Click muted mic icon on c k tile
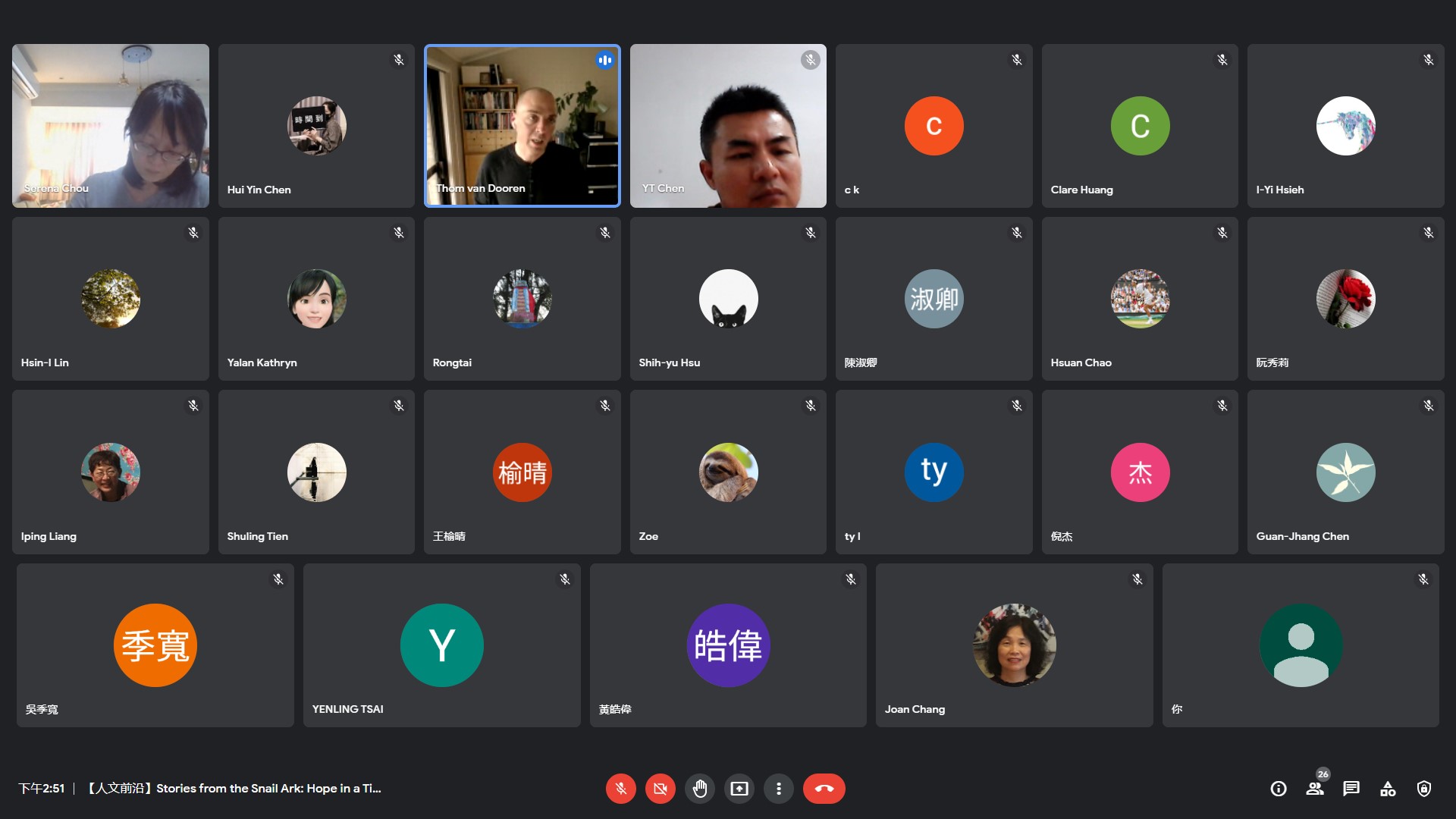This screenshot has width=1456, height=819. tap(1017, 60)
